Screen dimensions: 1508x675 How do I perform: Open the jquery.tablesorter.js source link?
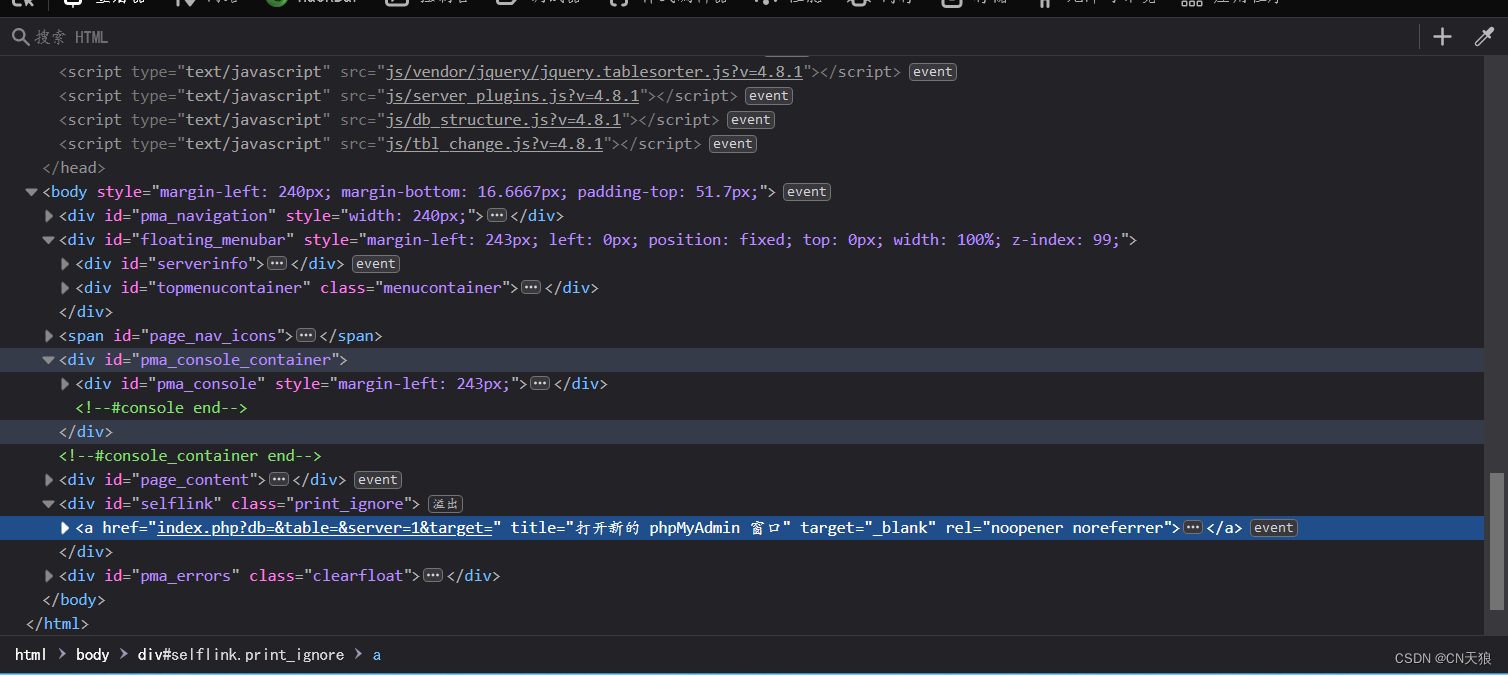595,72
